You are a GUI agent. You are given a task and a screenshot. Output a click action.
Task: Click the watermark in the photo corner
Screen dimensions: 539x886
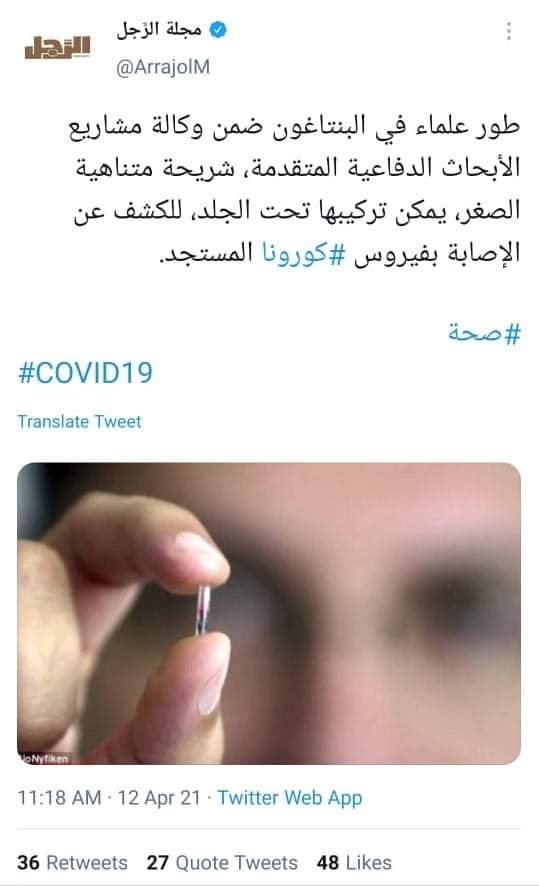[x=44, y=758]
